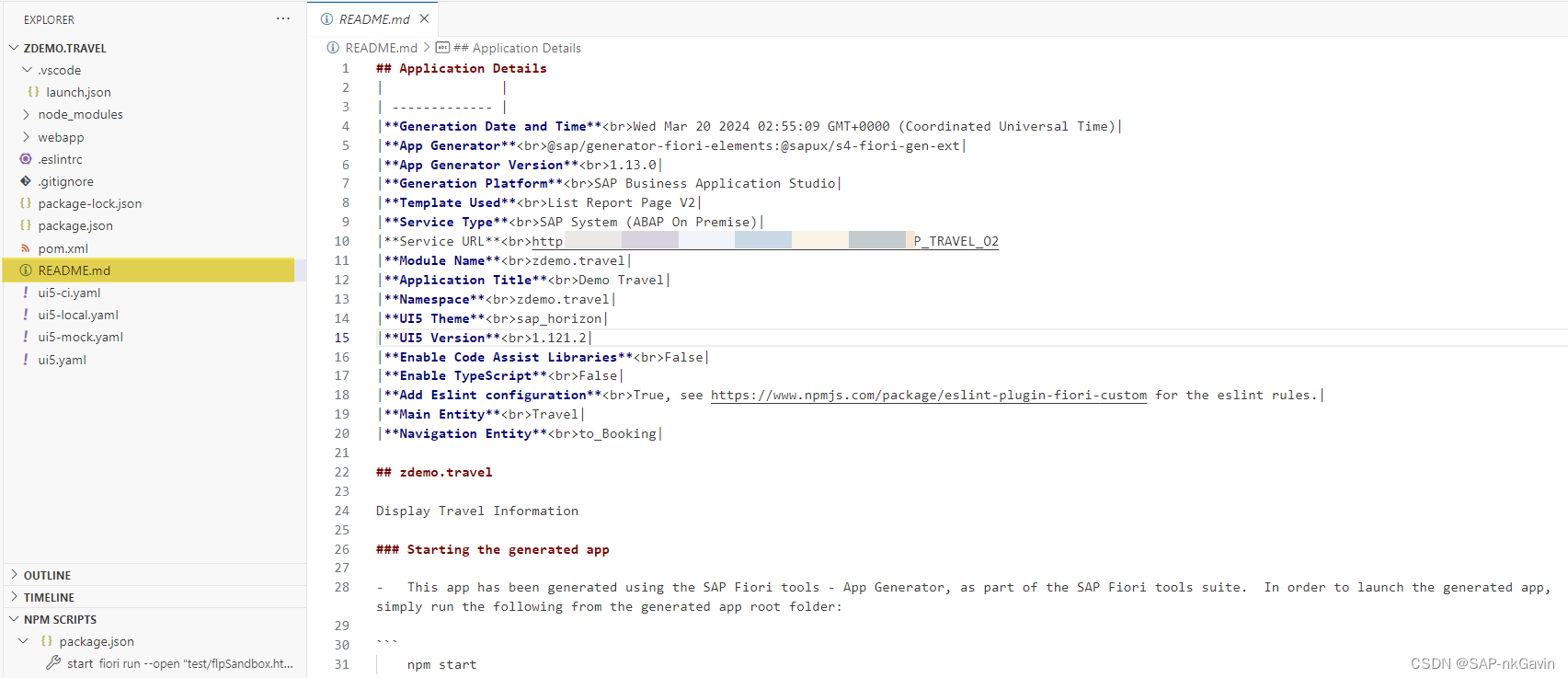The height and width of the screenshot is (678, 1568).
Task: Open ui5.yaml file
Action: (x=62, y=360)
